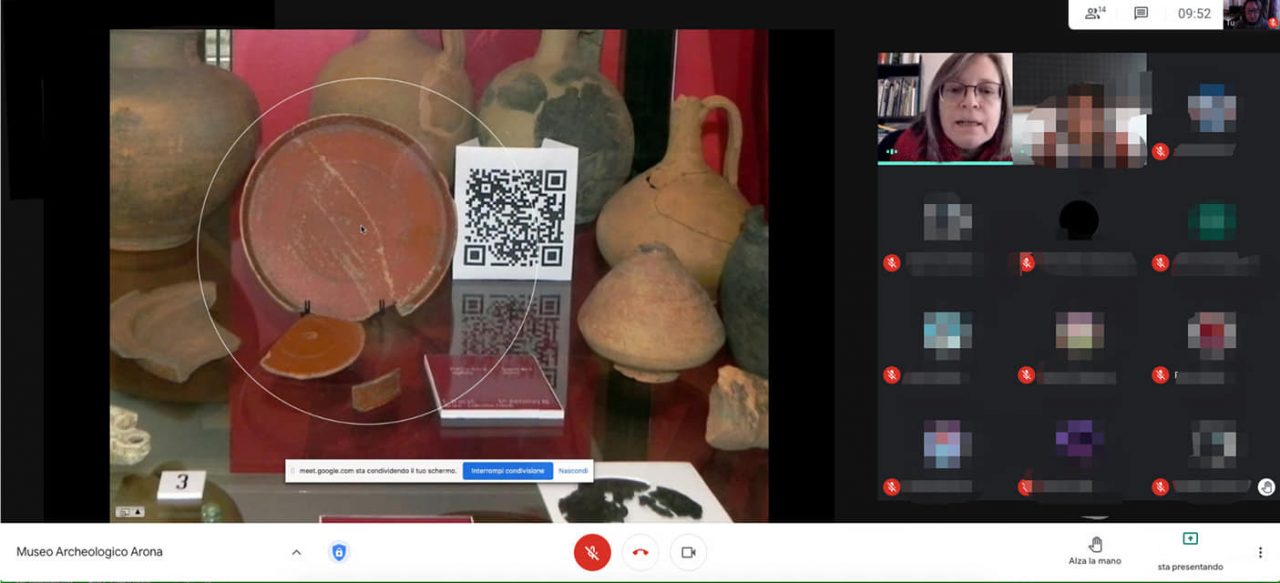Viewport: 1280px width, 583px height.
Task: Open the chat panel icon
Action: click(1141, 13)
